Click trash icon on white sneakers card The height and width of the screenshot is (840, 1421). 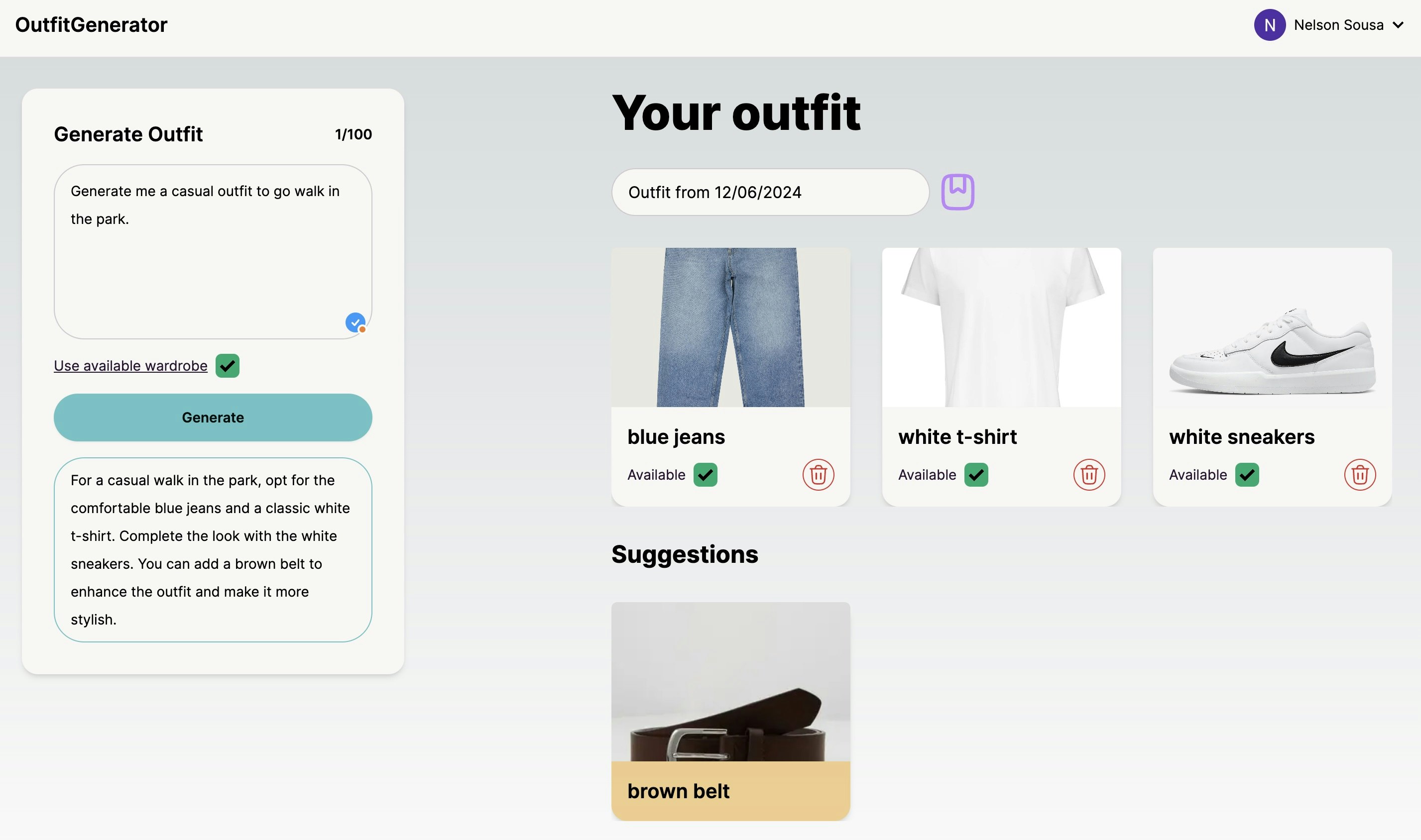[1359, 474]
